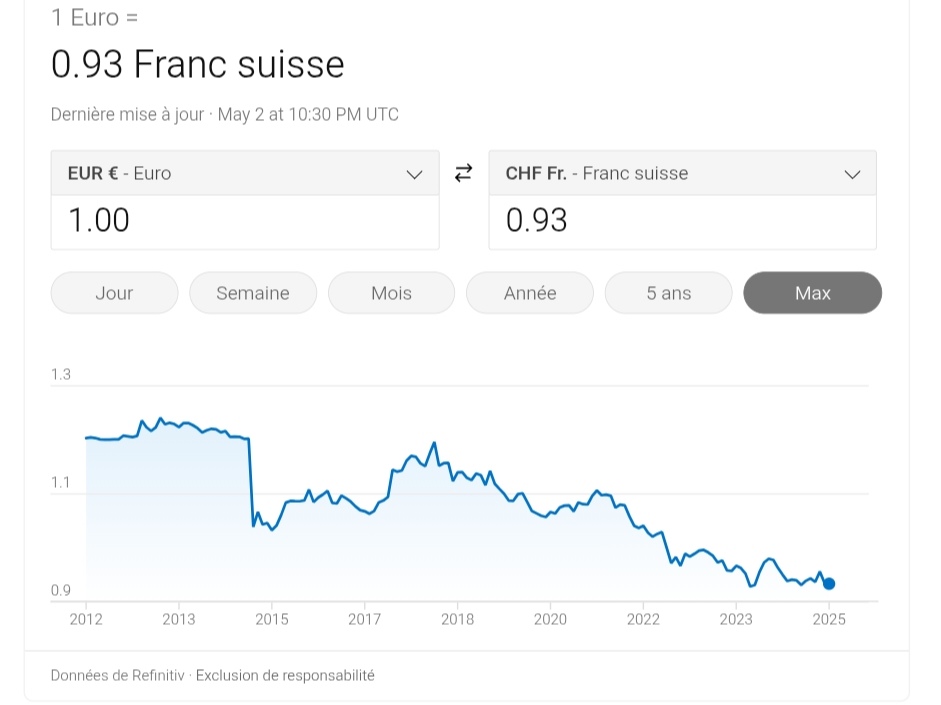This screenshot has width=941, height=705.
Task: Open the EUR currency dropdown chevron
Action: (x=414, y=175)
